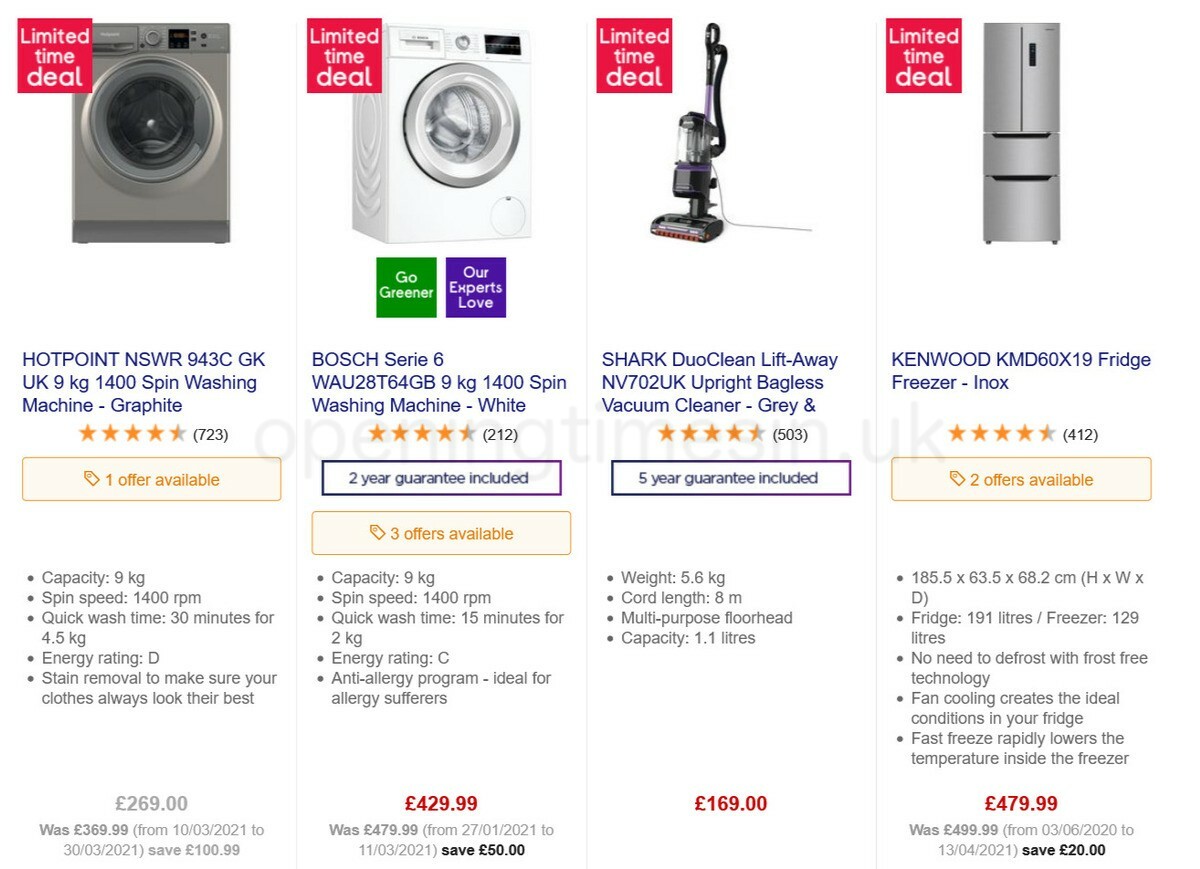Select the star rating showing 723 reviews

[131, 434]
